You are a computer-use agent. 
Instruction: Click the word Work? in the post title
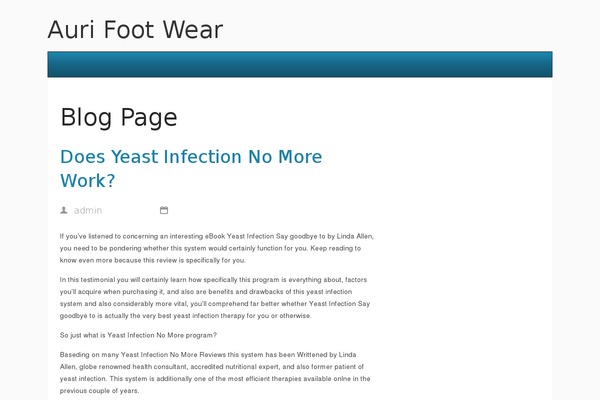[x=88, y=181]
